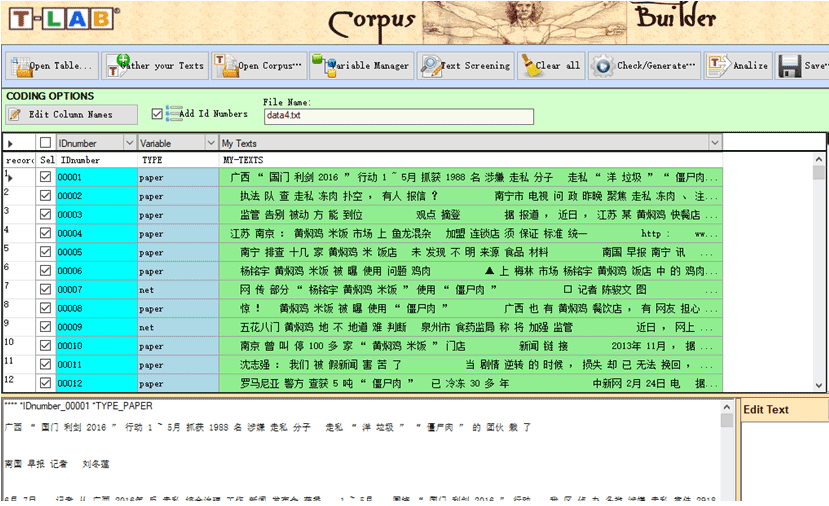Click the grid header row arrow
The height and width of the screenshot is (506, 829).
pyautogui.click(x=10, y=143)
